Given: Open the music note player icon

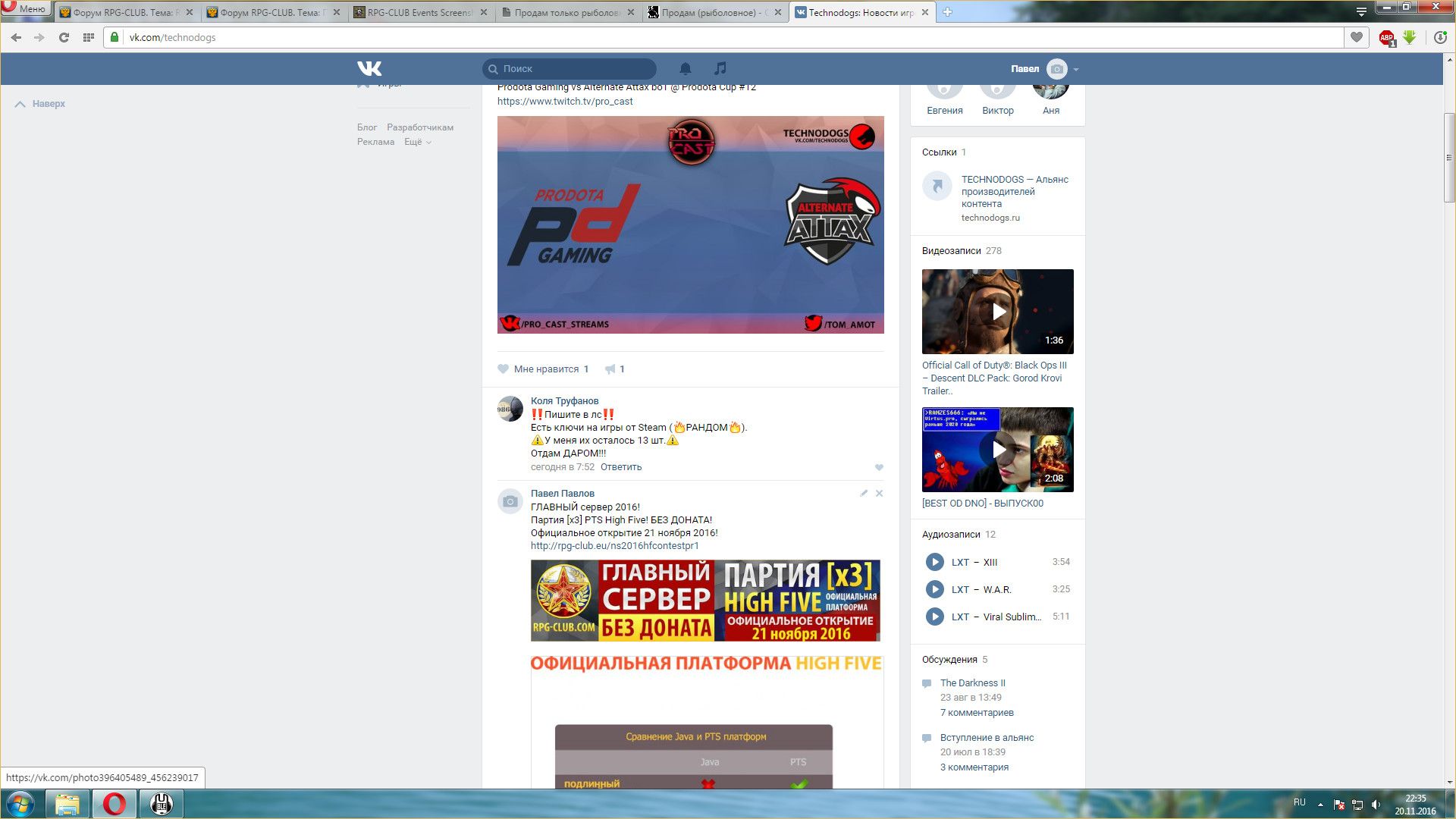Looking at the screenshot, I should 720,68.
